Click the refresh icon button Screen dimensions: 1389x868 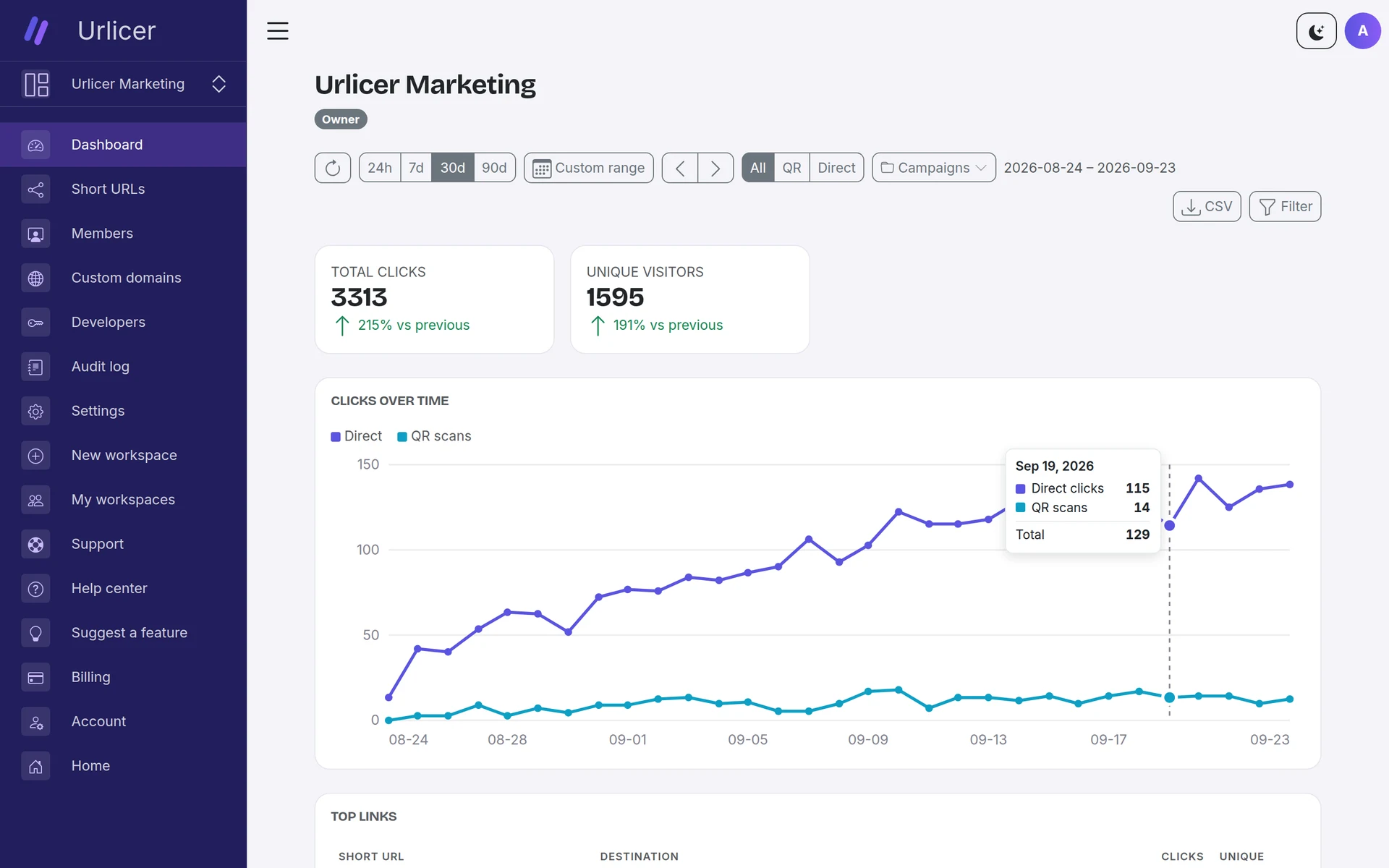[333, 168]
